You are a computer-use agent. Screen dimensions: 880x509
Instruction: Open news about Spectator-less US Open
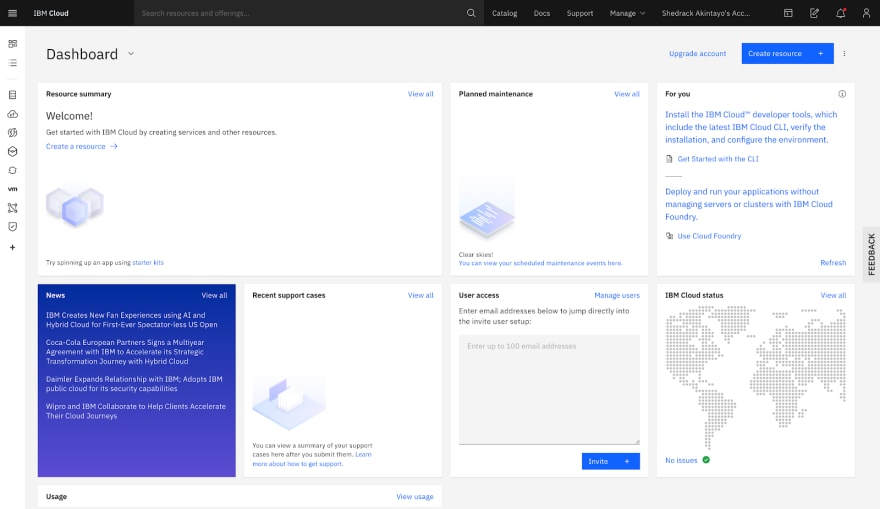pos(132,320)
